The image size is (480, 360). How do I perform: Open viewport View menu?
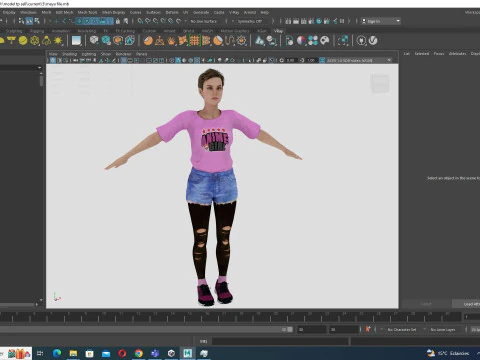[53, 54]
